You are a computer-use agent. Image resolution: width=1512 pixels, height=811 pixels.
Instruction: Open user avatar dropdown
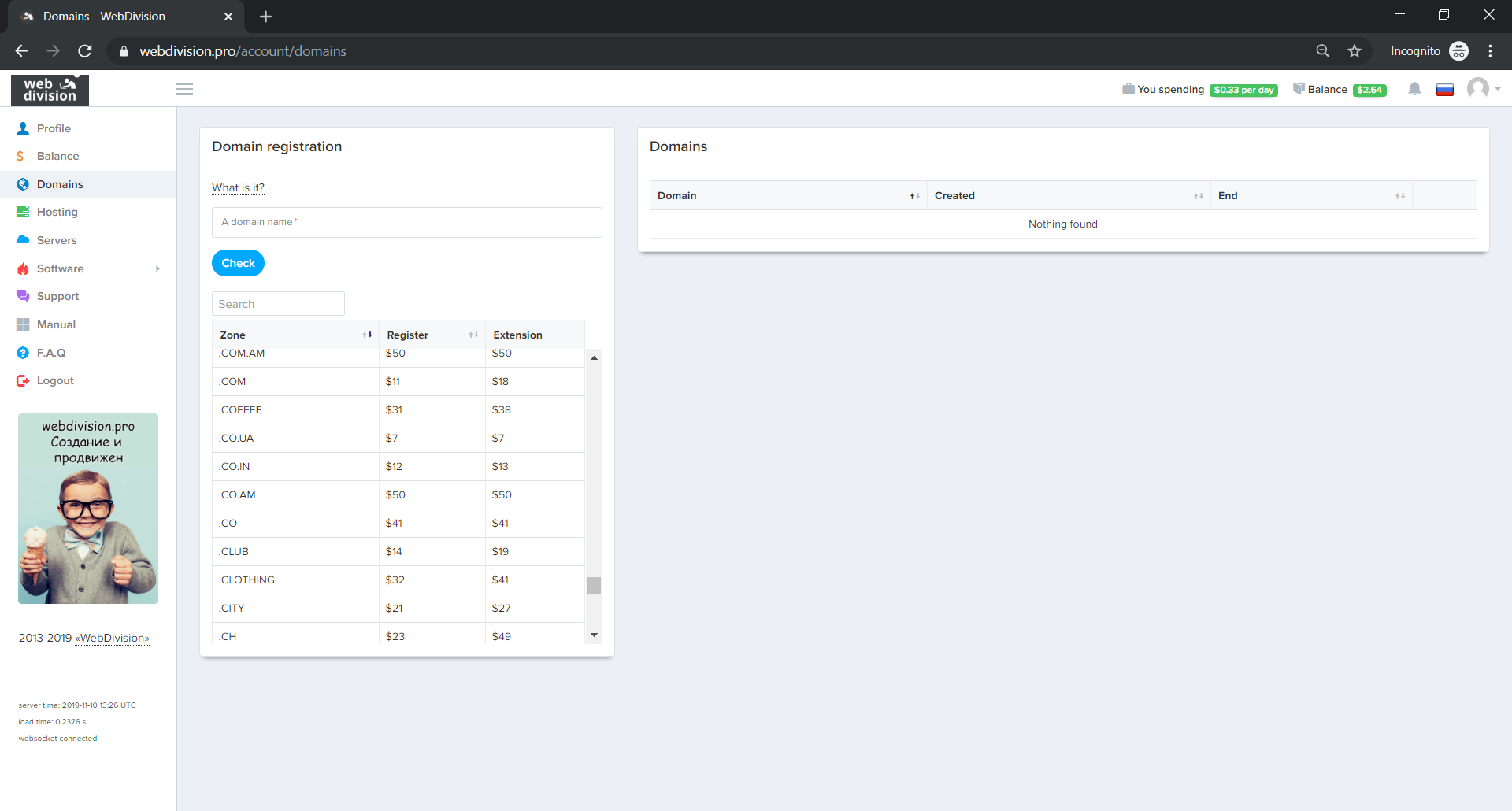coord(1483,88)
